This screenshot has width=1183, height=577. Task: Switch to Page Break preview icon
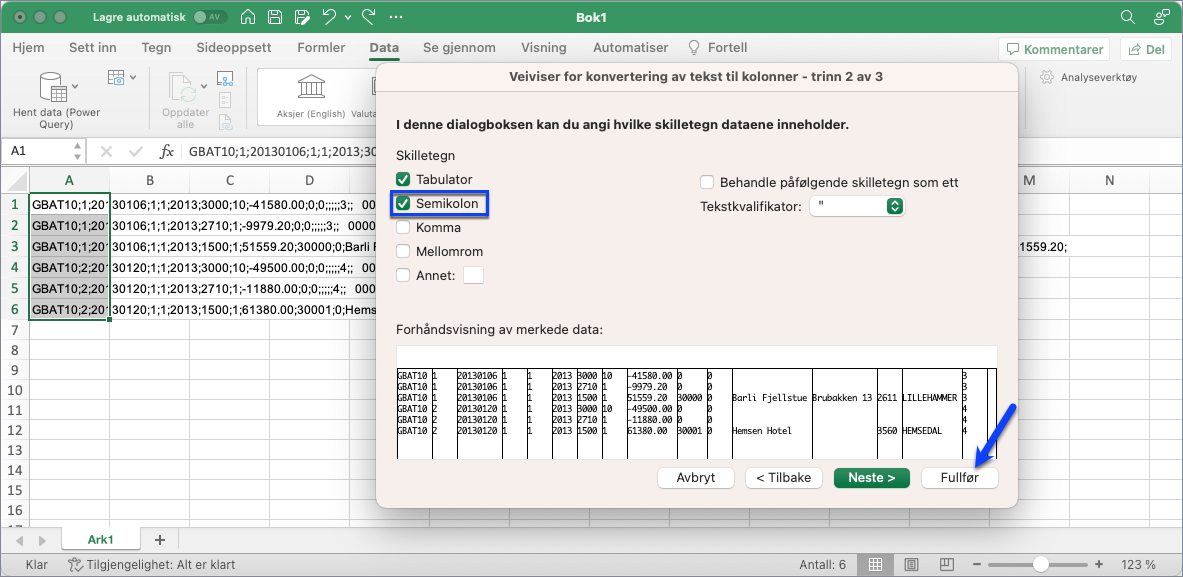pos(947,564)
